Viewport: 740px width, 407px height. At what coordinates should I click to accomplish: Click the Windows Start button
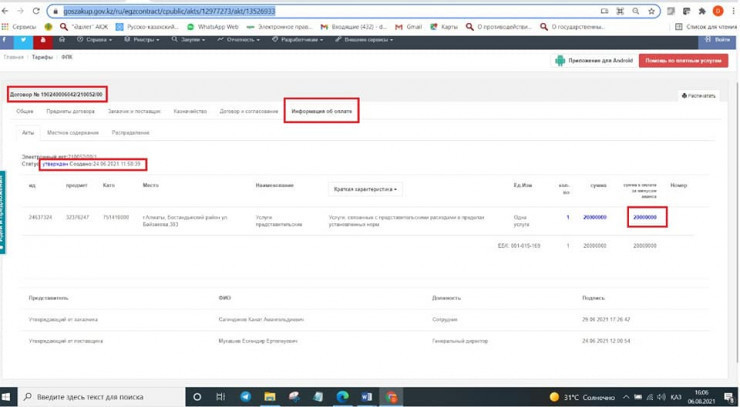click(8, 397)
